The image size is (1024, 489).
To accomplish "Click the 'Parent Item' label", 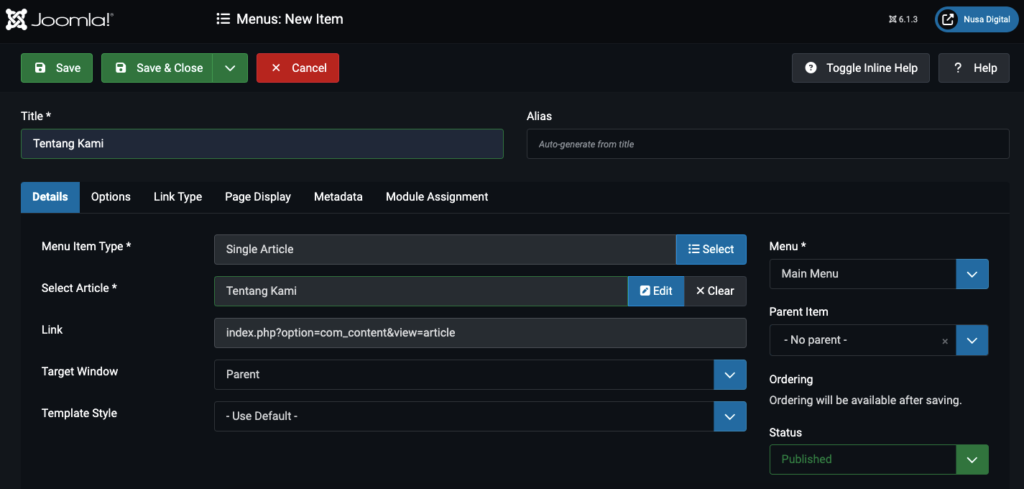I will [x=799, y=312].
